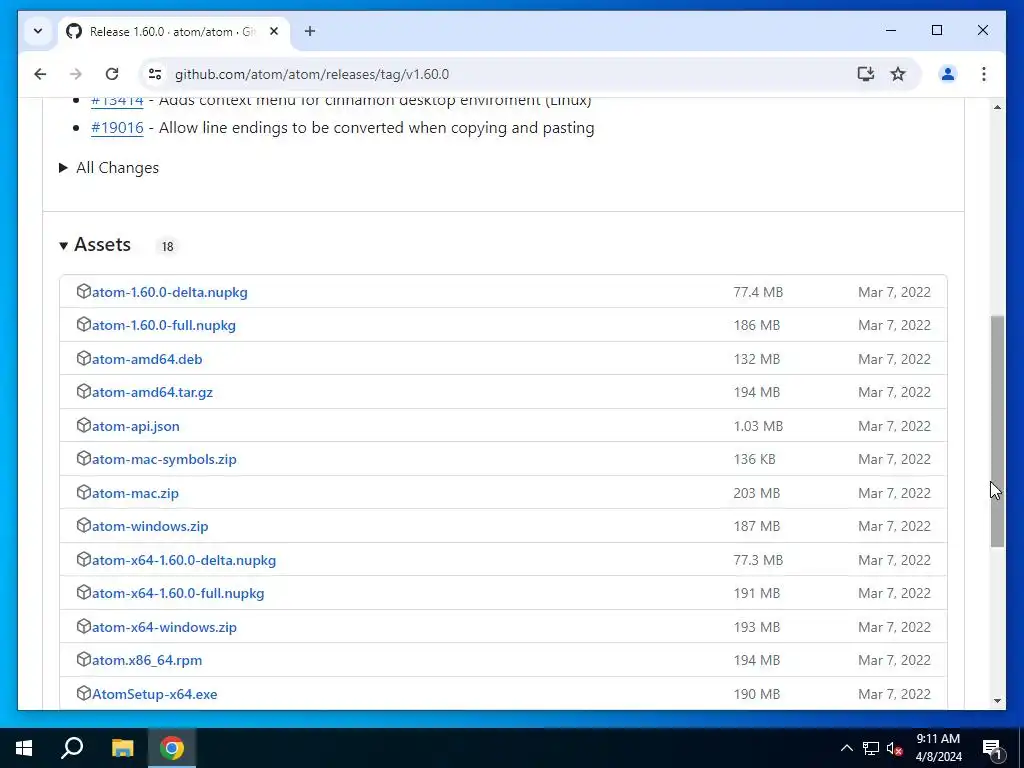1024x768 pixels.
Task: Click the taskbar clock showing 9:11 AM
Action: pos(938,748)
